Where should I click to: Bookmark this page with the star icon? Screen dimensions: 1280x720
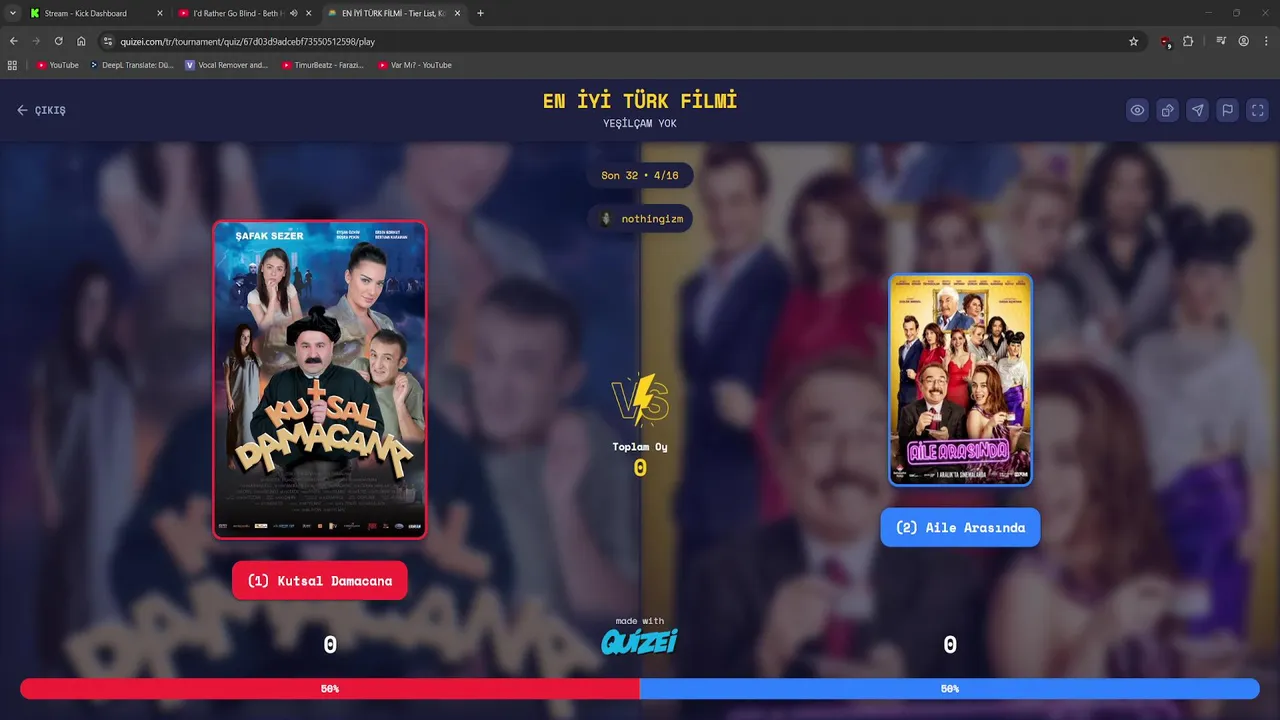point(1133,41)
